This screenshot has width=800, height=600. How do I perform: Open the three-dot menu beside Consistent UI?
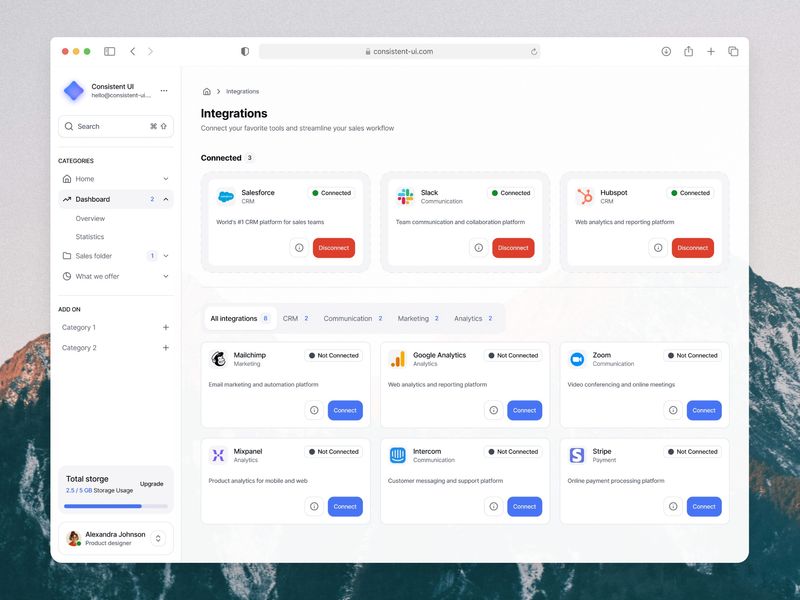[163, 90]
